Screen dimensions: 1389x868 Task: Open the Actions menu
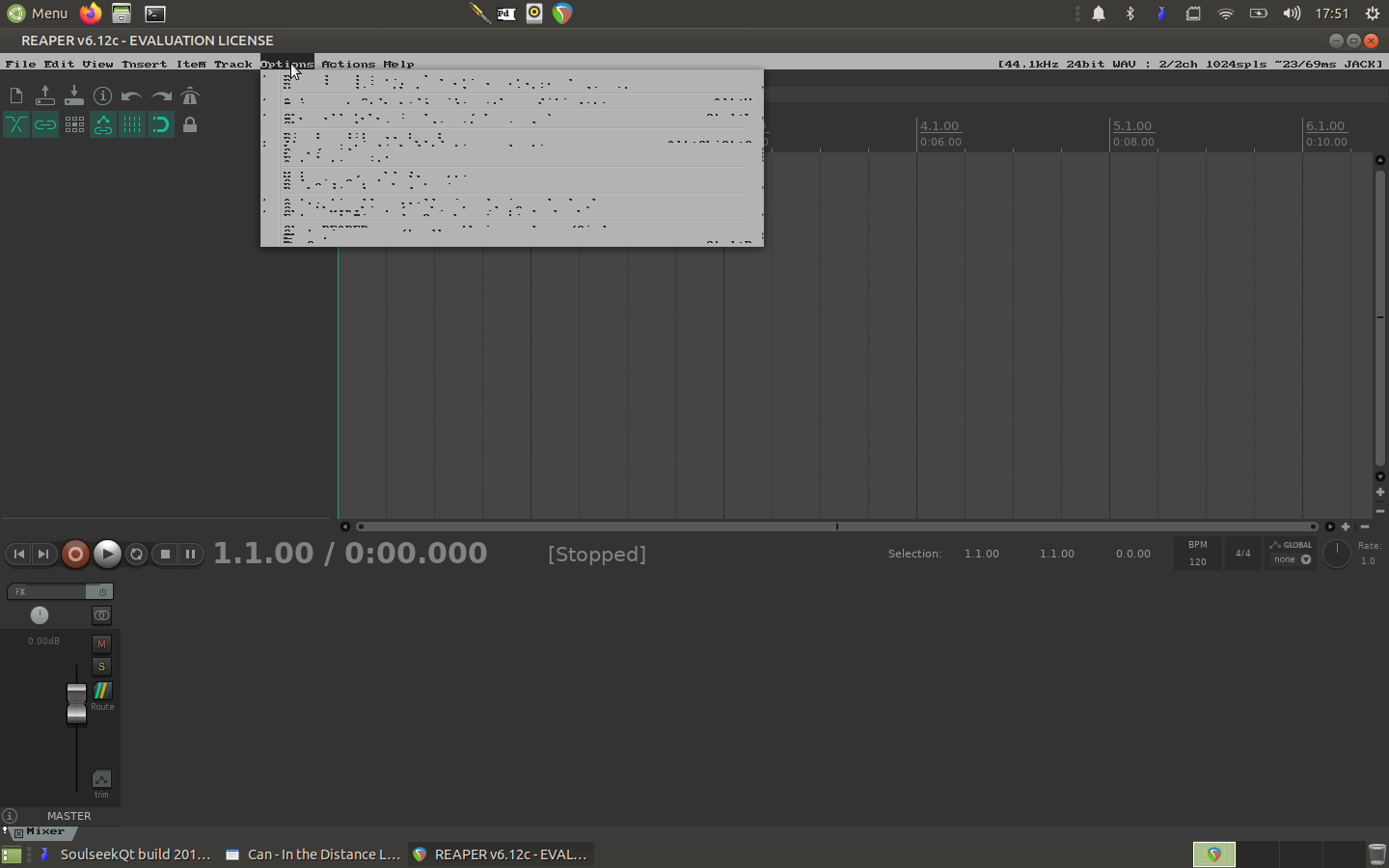(348, 64)
